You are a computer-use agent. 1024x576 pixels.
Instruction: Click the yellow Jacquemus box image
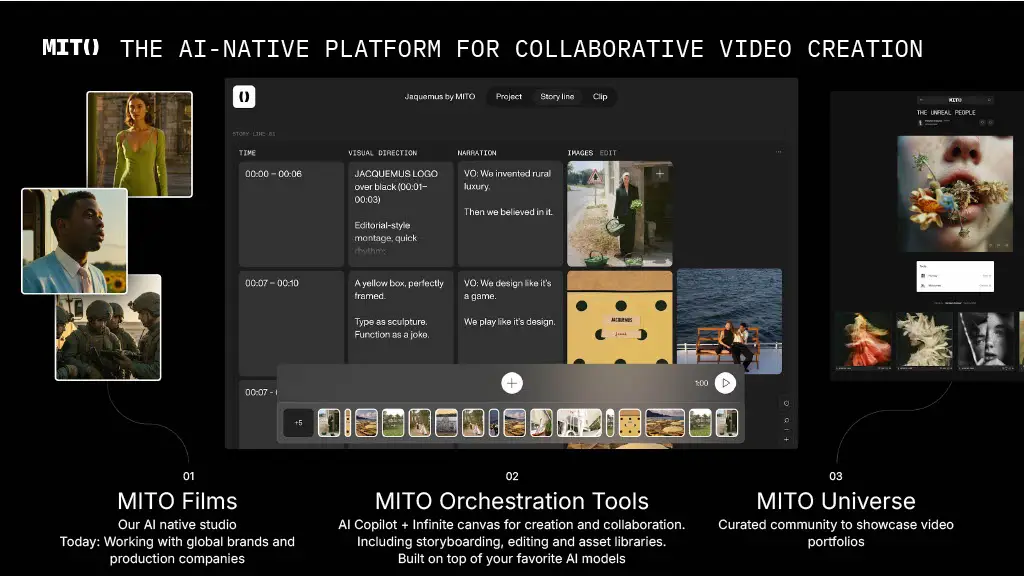(x=619, y=322)
